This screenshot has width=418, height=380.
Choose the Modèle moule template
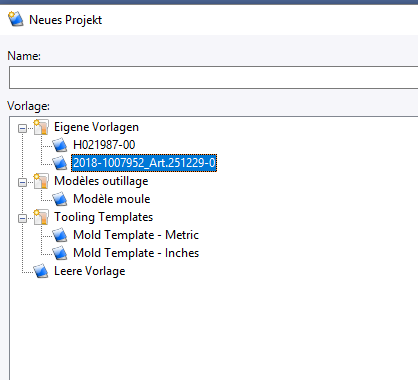point(112,199)
